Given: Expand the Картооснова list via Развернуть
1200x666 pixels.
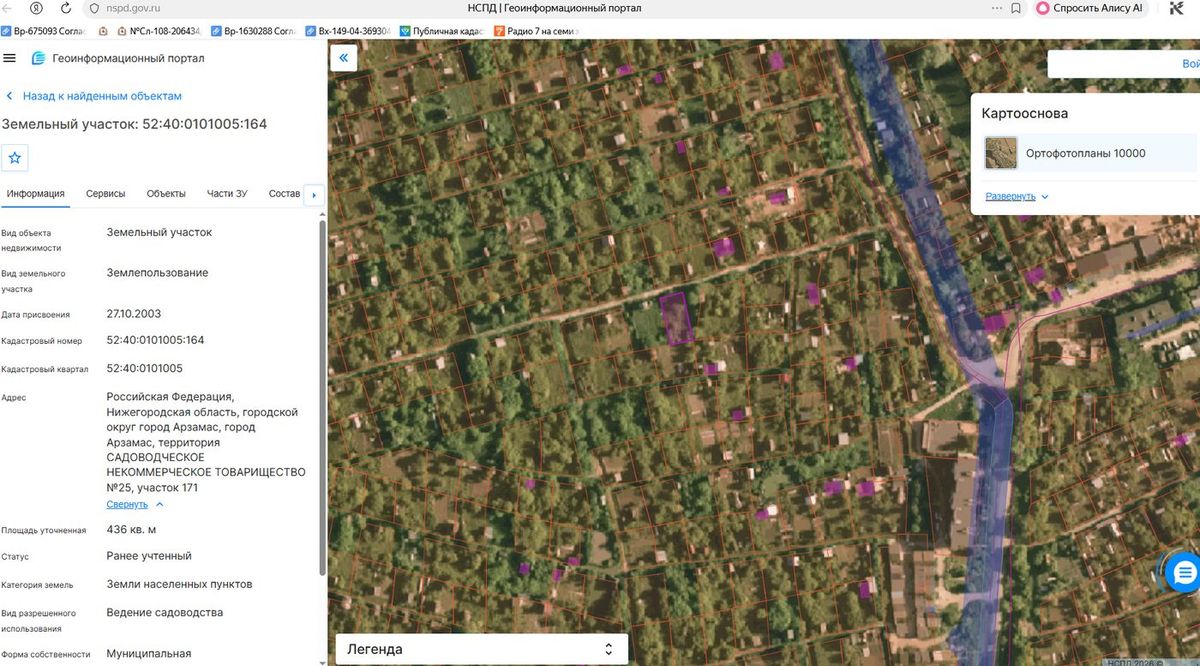Looking at the screenshot, I should point(1016,196).
